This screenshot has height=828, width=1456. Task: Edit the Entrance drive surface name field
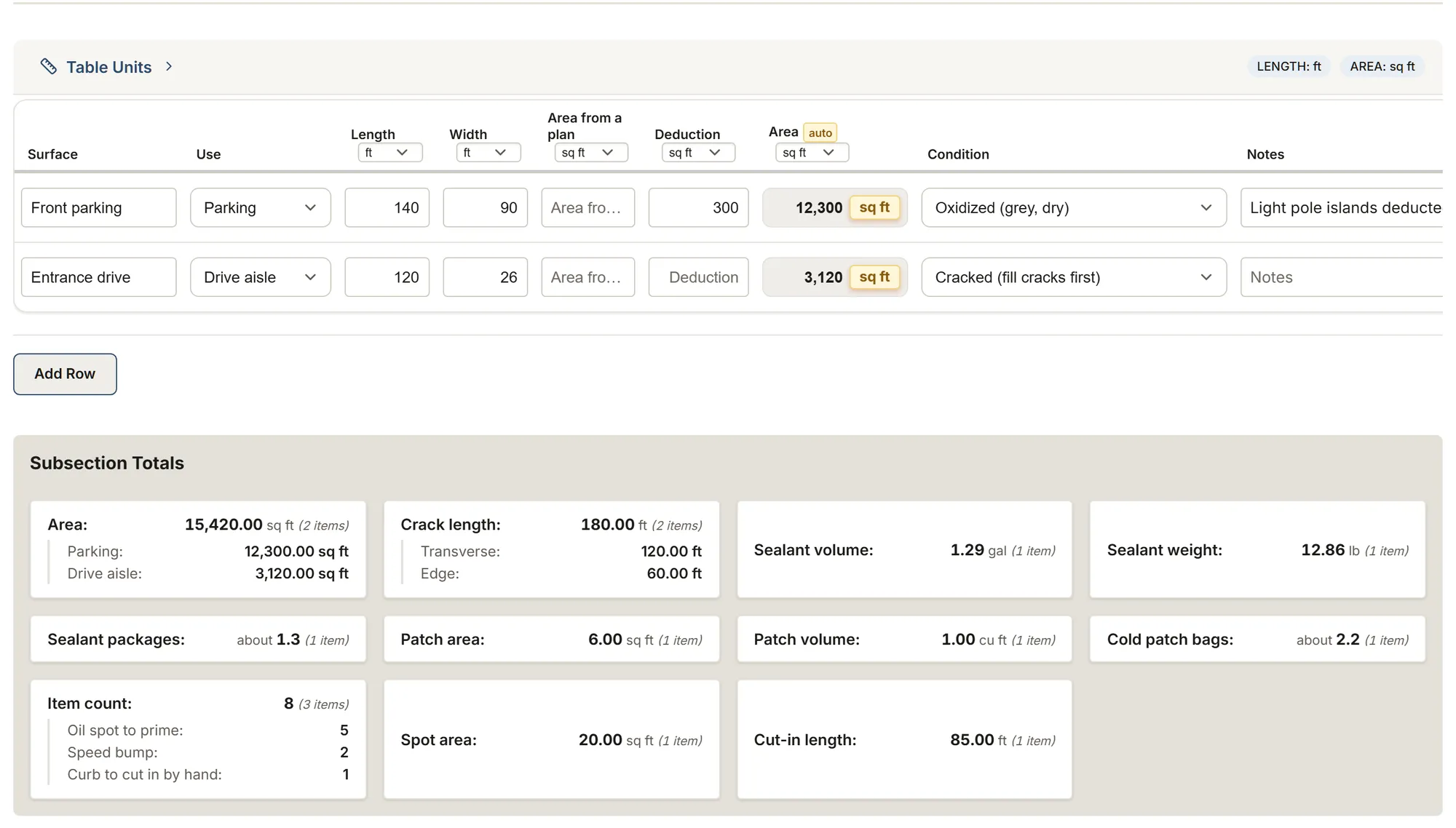[x=99, y=277]
